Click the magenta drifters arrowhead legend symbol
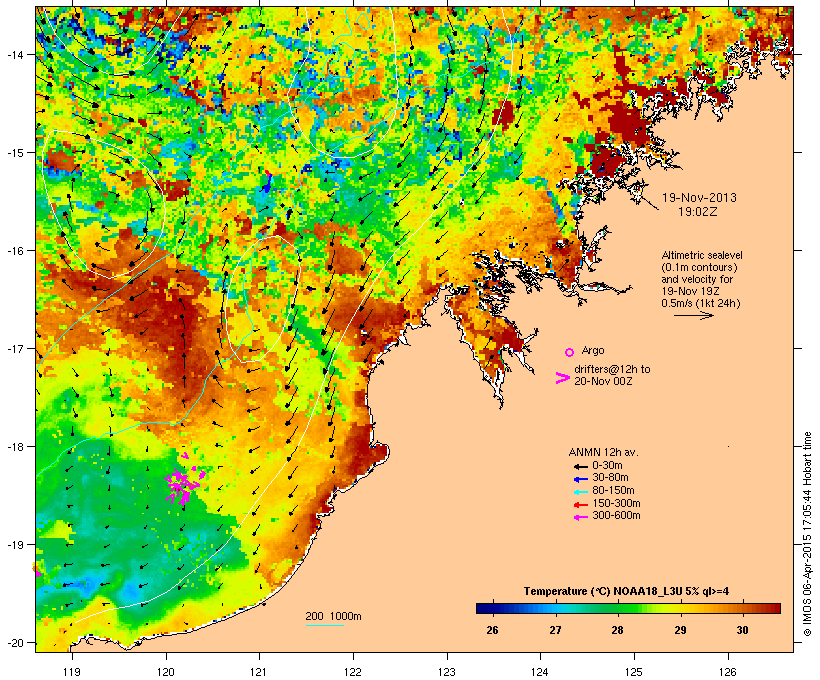 562,378
